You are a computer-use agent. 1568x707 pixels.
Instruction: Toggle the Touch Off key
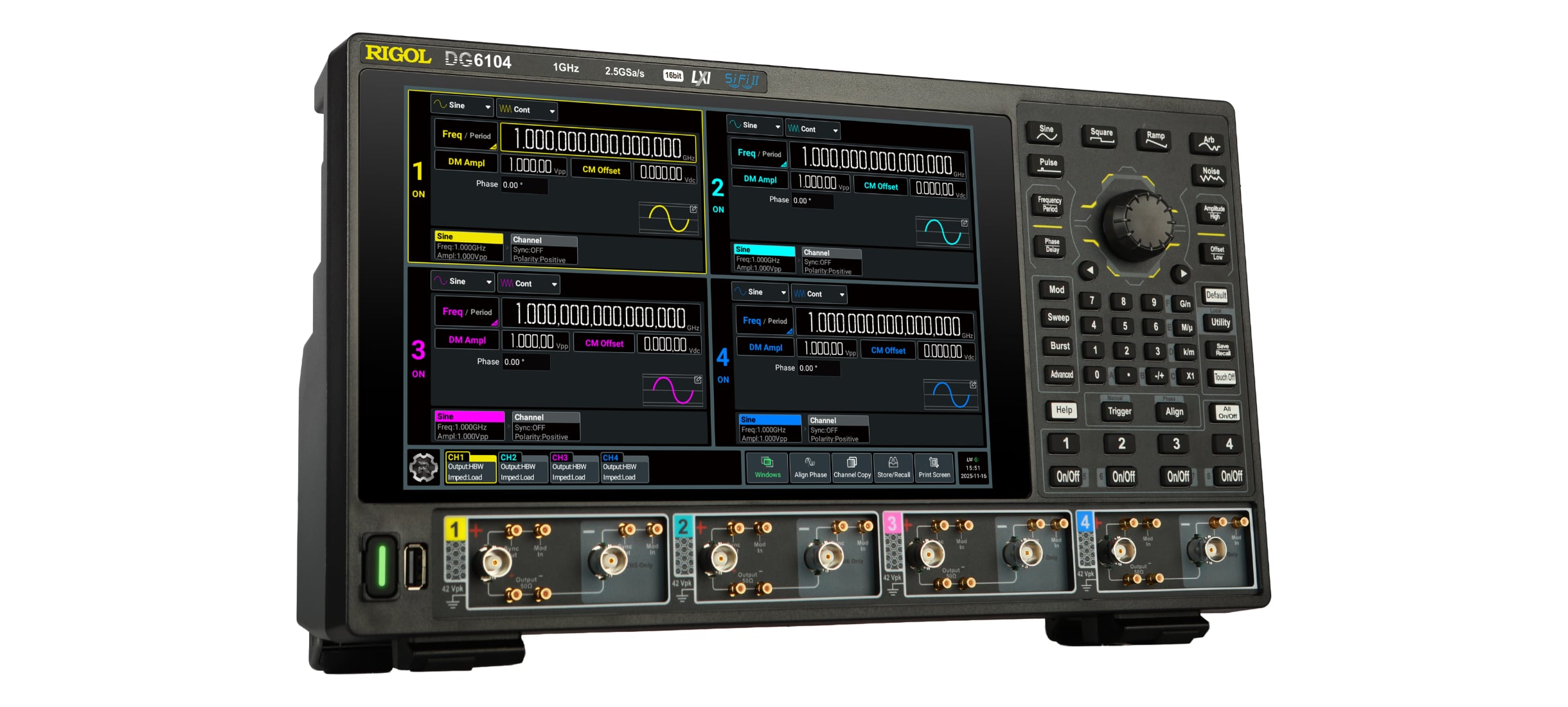(x=1224, y=377)
